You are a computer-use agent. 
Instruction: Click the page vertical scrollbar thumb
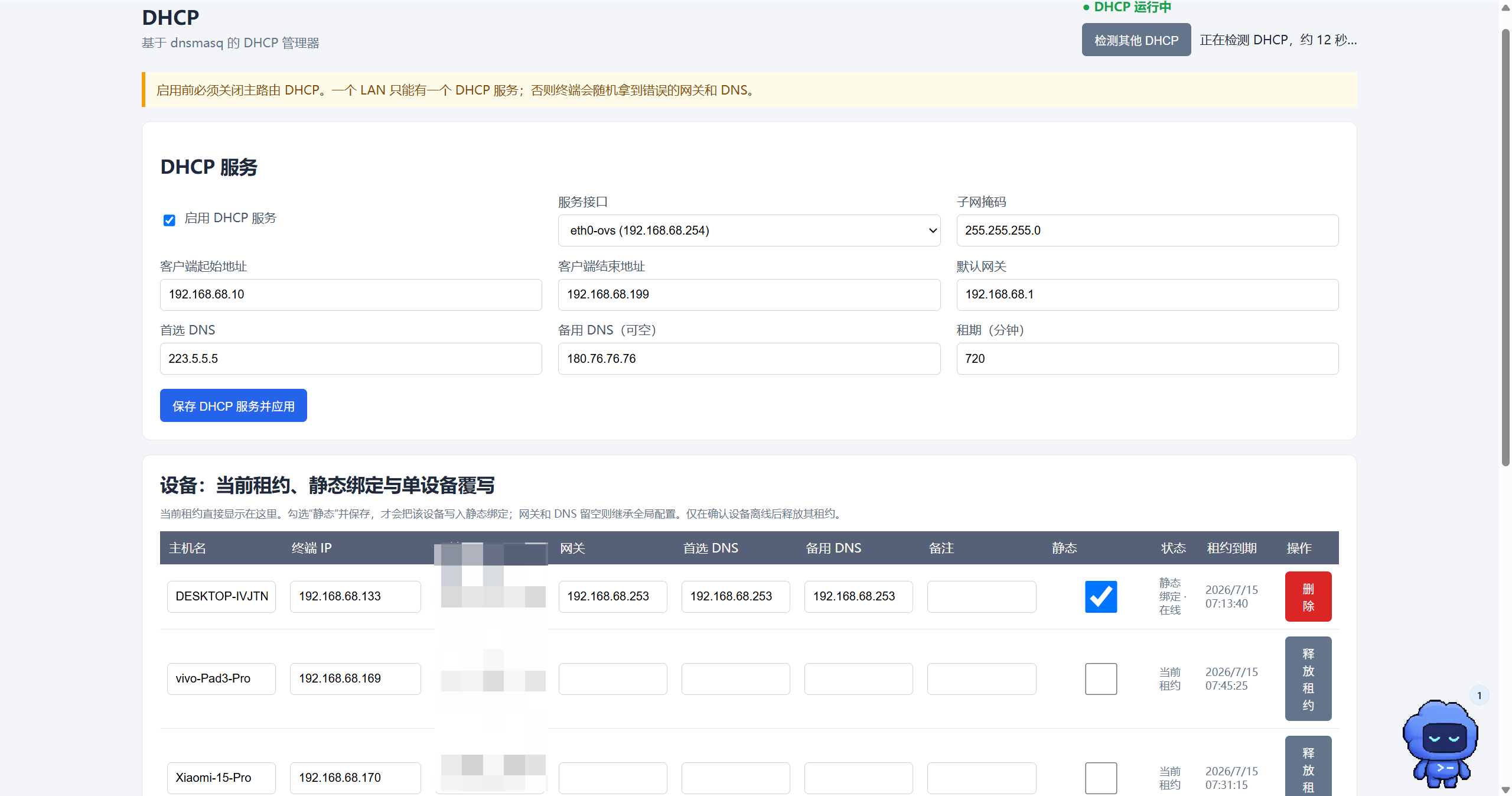click(1506, 248)
